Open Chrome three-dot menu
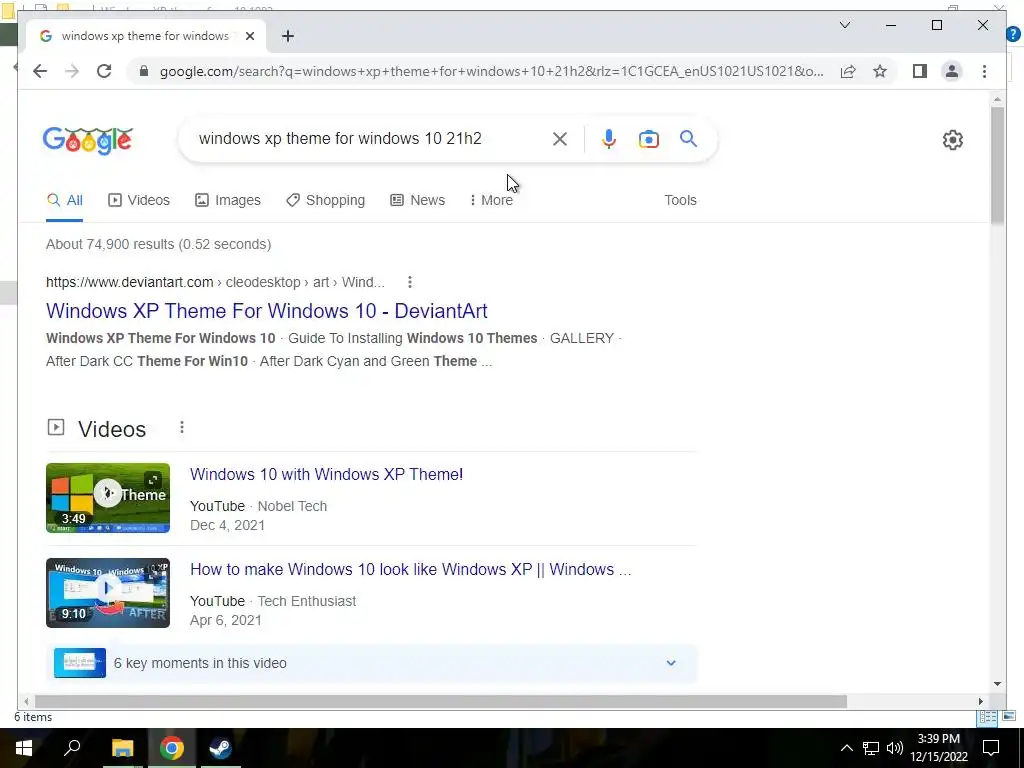Viewport: 1024px width, 768px height. (984, 71)
